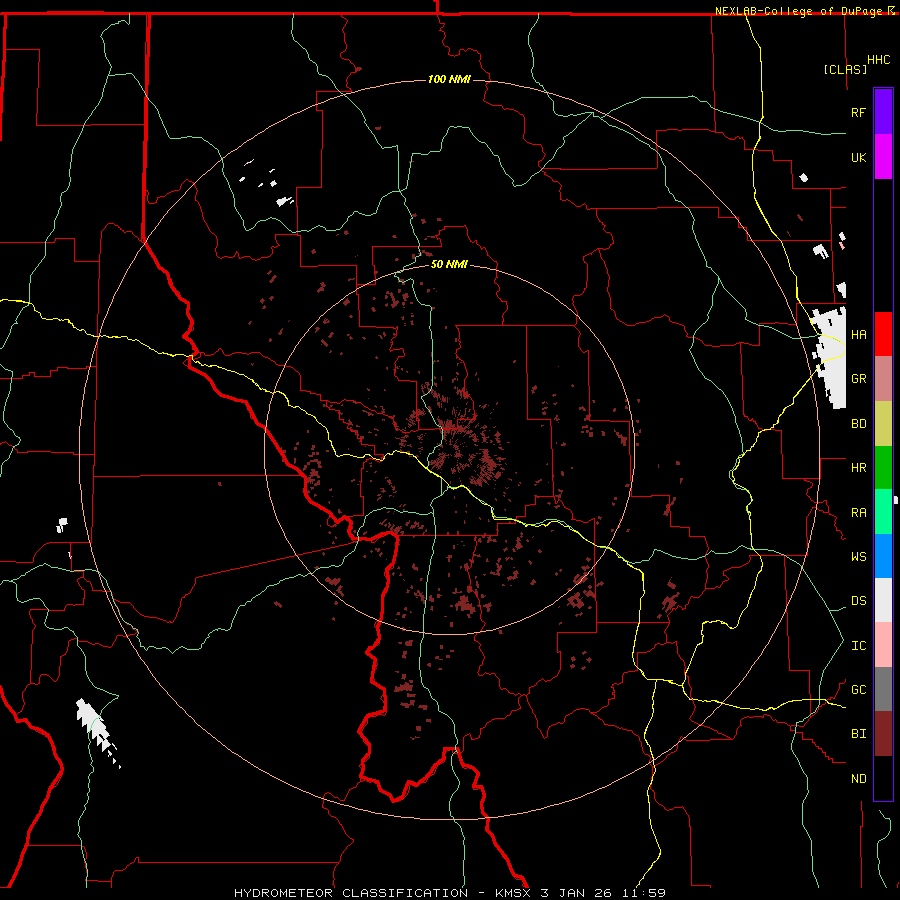
Task: Select the light pink IC legend swatch
Action: [883, 645]
